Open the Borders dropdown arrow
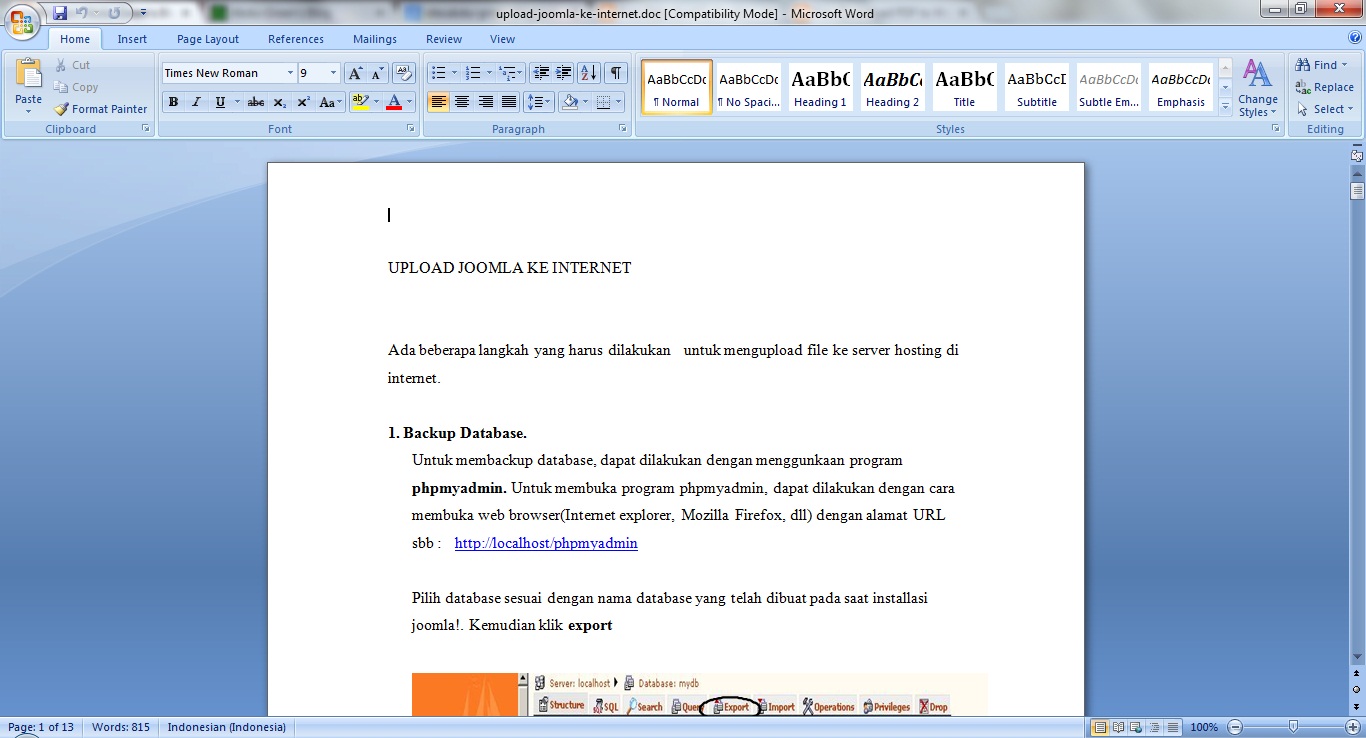Viewport: 1366px width, 738px height. click(617, 102)
